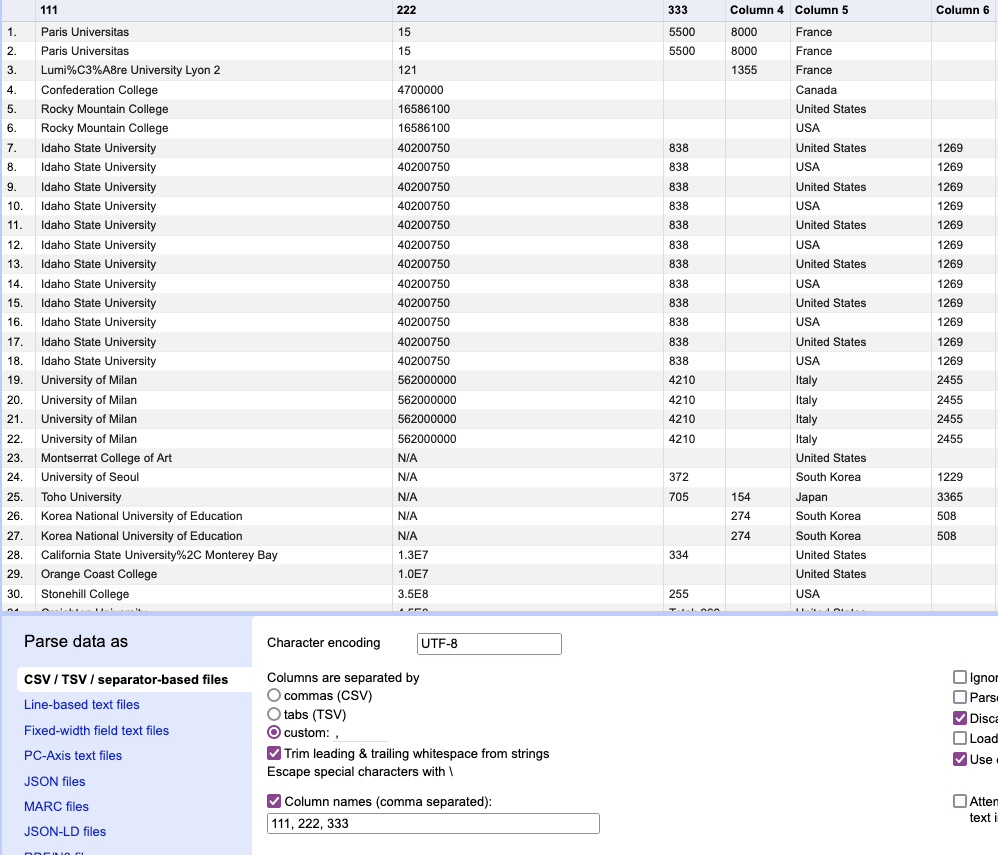
Task: Switch to Line-based text files
Action: pos(81,705)
